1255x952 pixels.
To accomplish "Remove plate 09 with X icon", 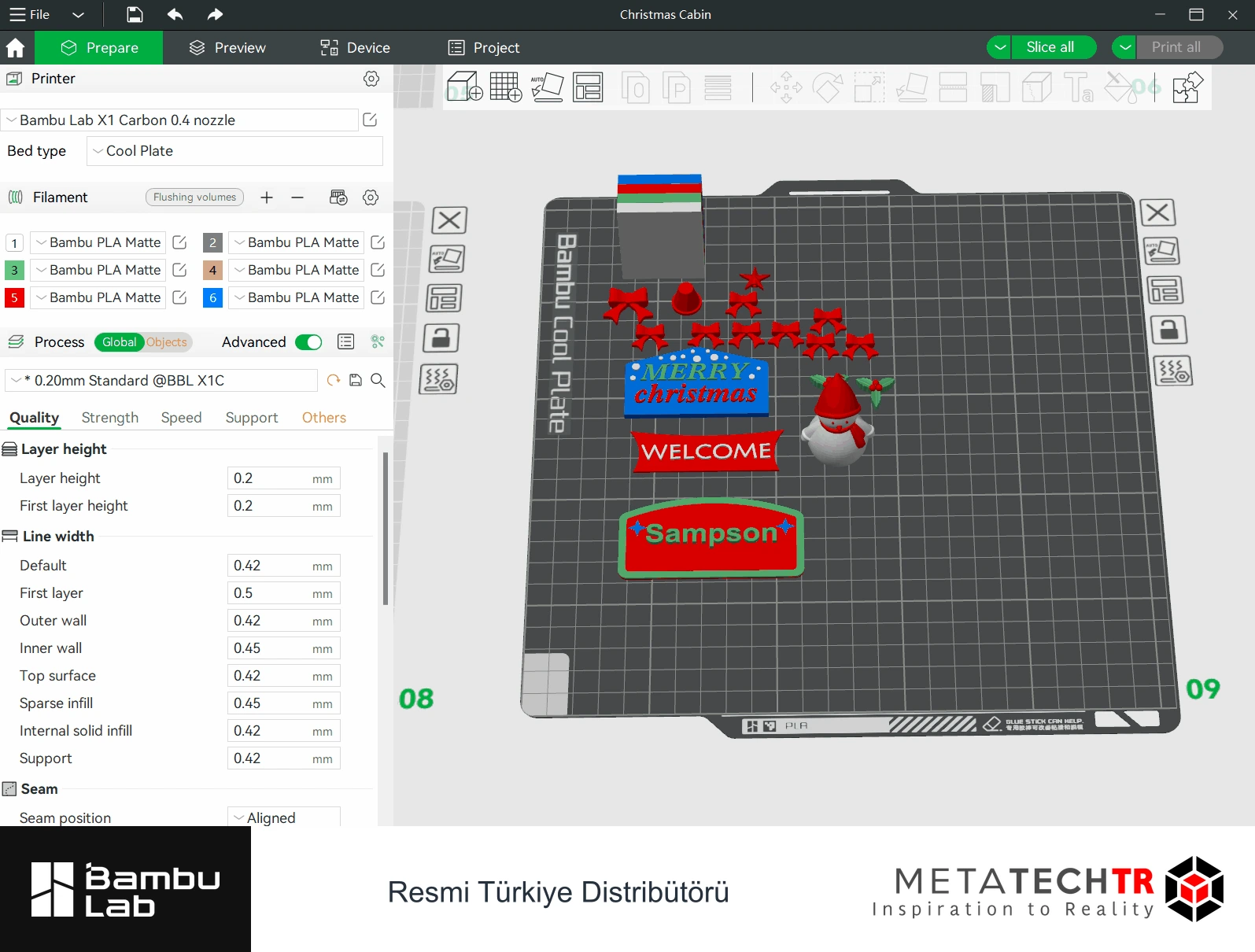I will point(1157,212).
